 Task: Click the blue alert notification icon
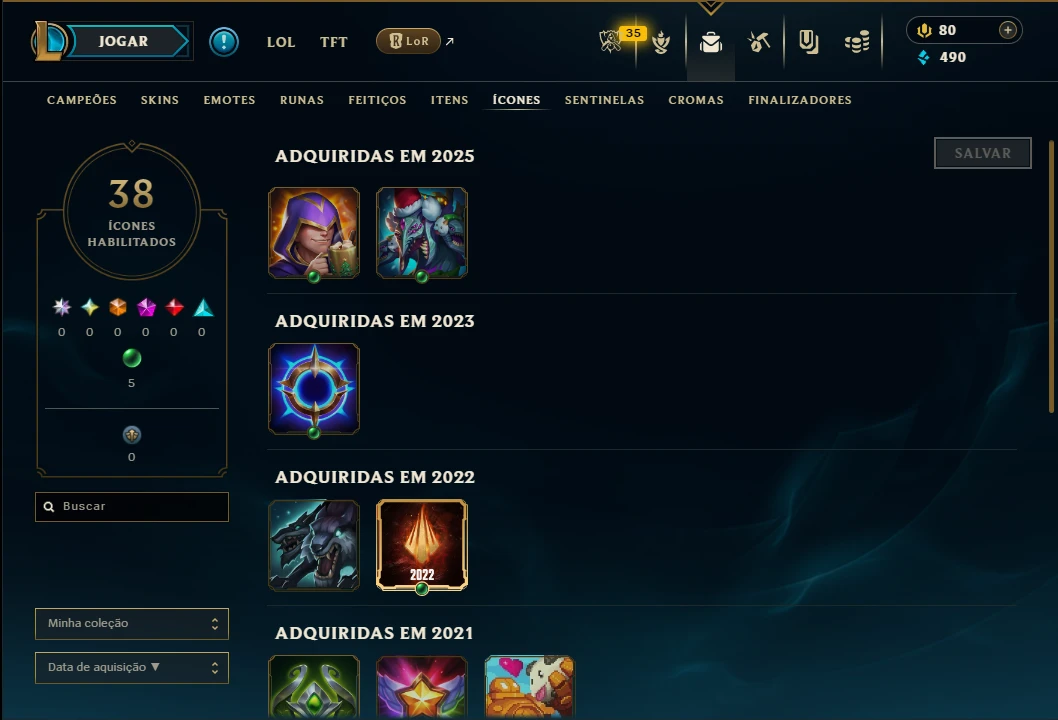click(x=223, y=42)
